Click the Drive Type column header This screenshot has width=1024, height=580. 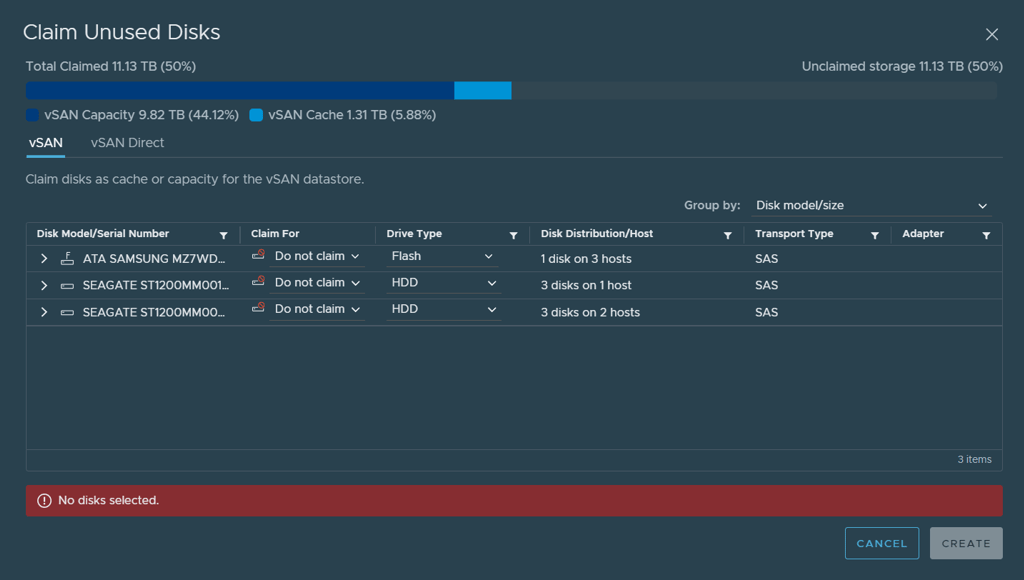[414, 234]
